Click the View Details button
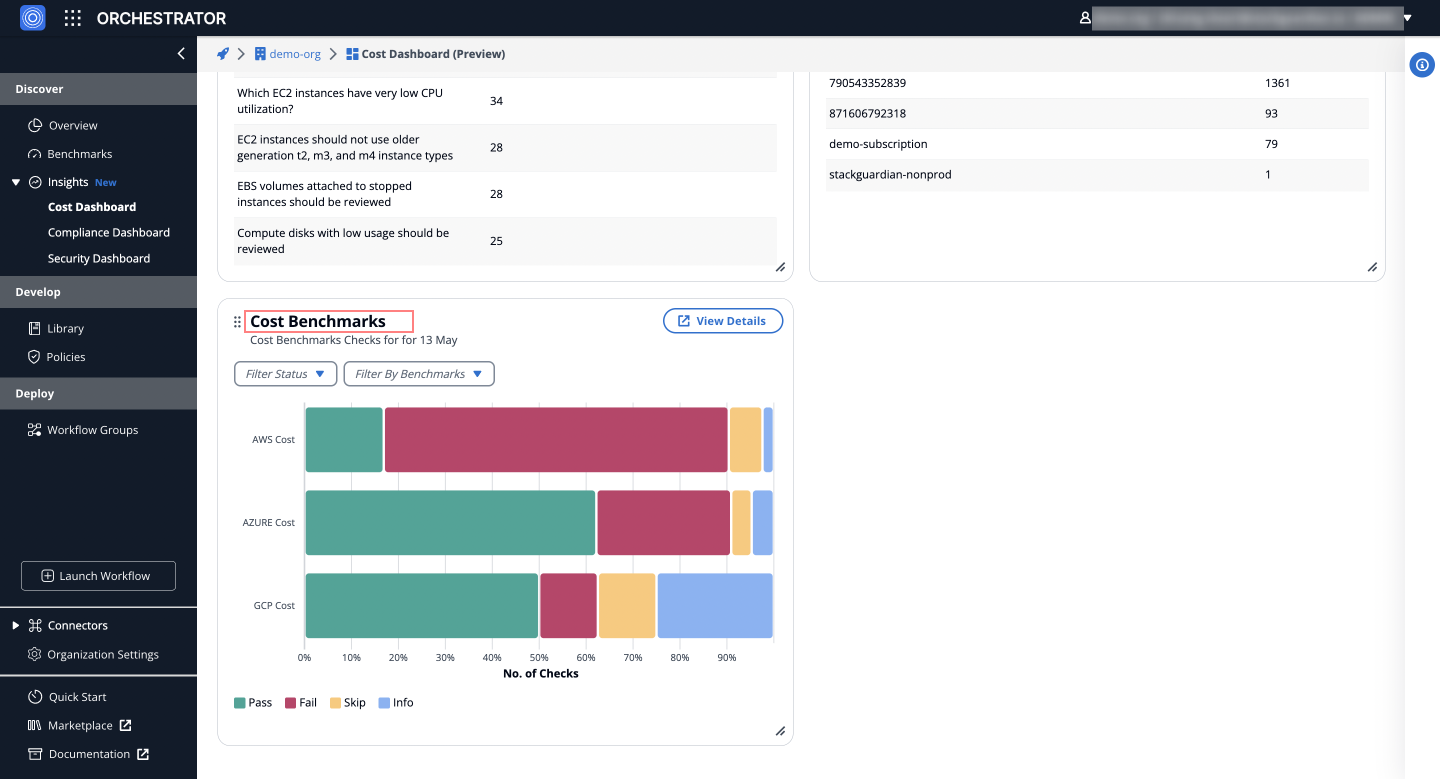The width and height of the screenshot is (1440, 779). coord(723,320)
